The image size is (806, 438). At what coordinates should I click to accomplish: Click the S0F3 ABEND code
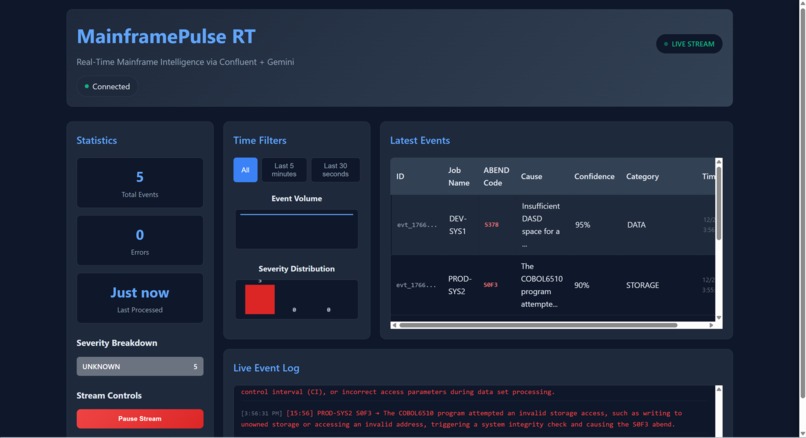point(490,285)
